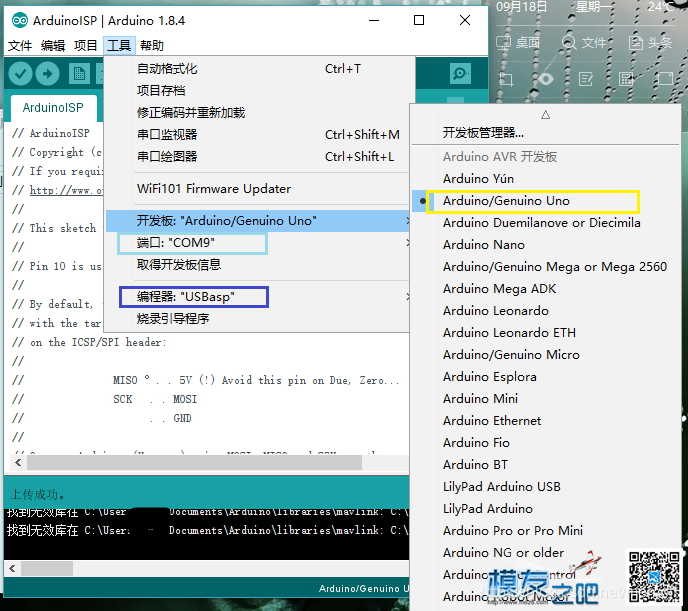Click the Verify checkmark toolbar button
688x611 pixels.
click(x=20, y=73)
